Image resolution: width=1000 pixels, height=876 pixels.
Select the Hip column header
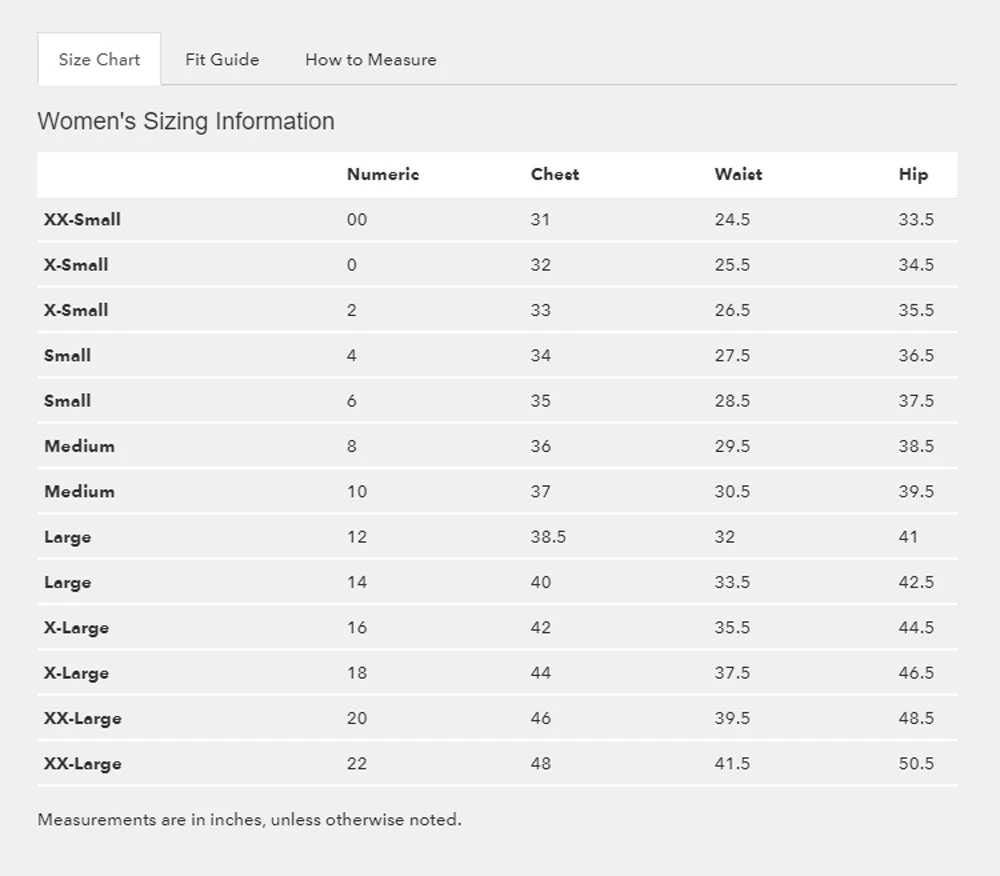[x=913, y=174]
